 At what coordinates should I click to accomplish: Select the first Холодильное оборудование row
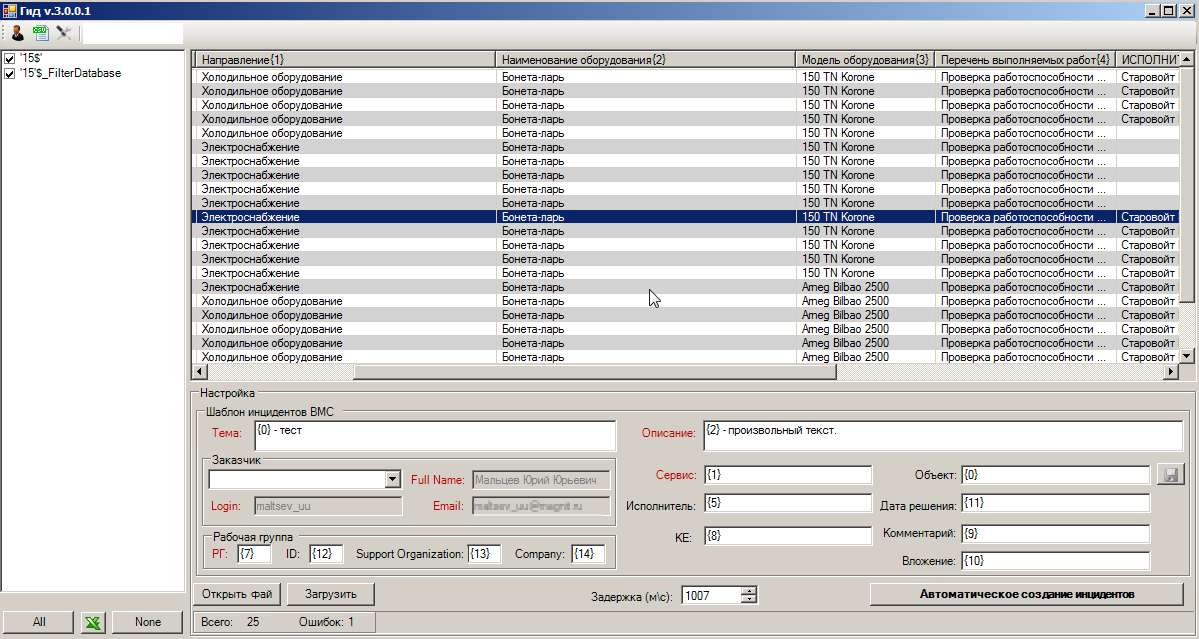pos(684,77)
